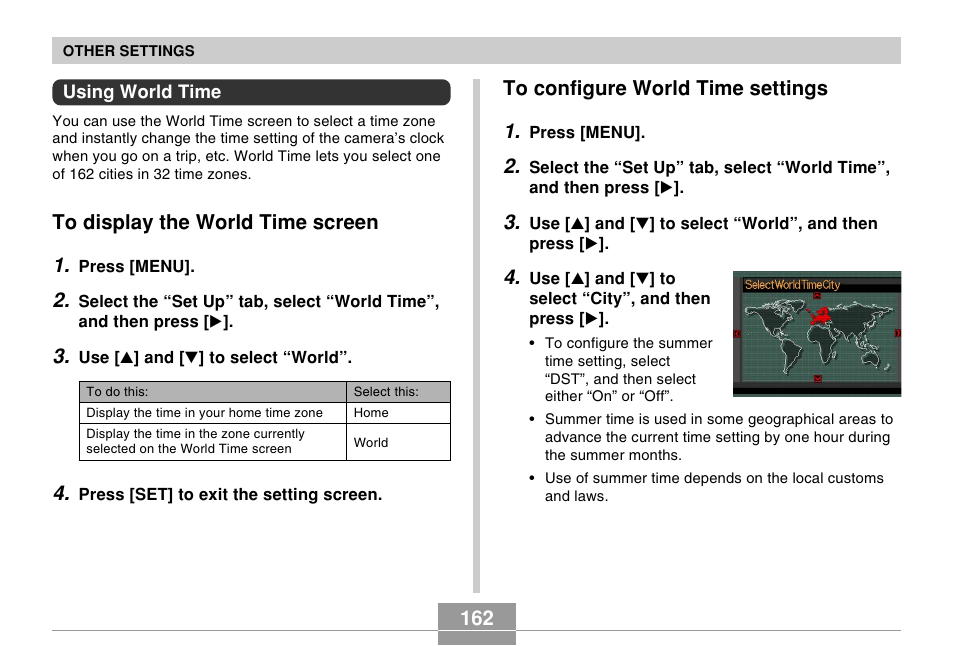Click 'Summer time is used in some' bullet

click(x=719, y=437)
